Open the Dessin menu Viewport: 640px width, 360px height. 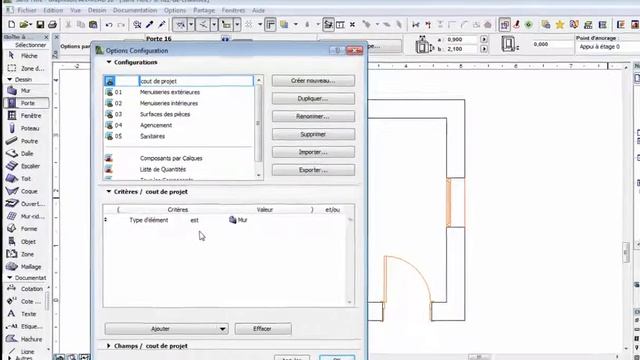coord(97,10)
